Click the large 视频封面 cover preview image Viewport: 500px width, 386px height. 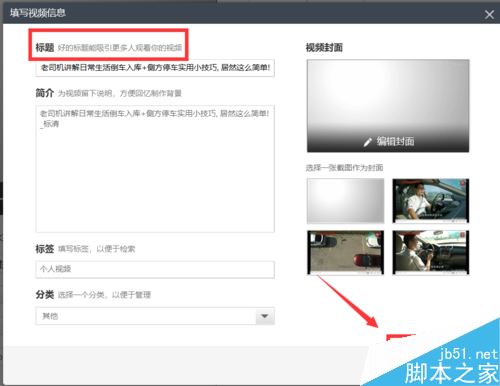388,106
